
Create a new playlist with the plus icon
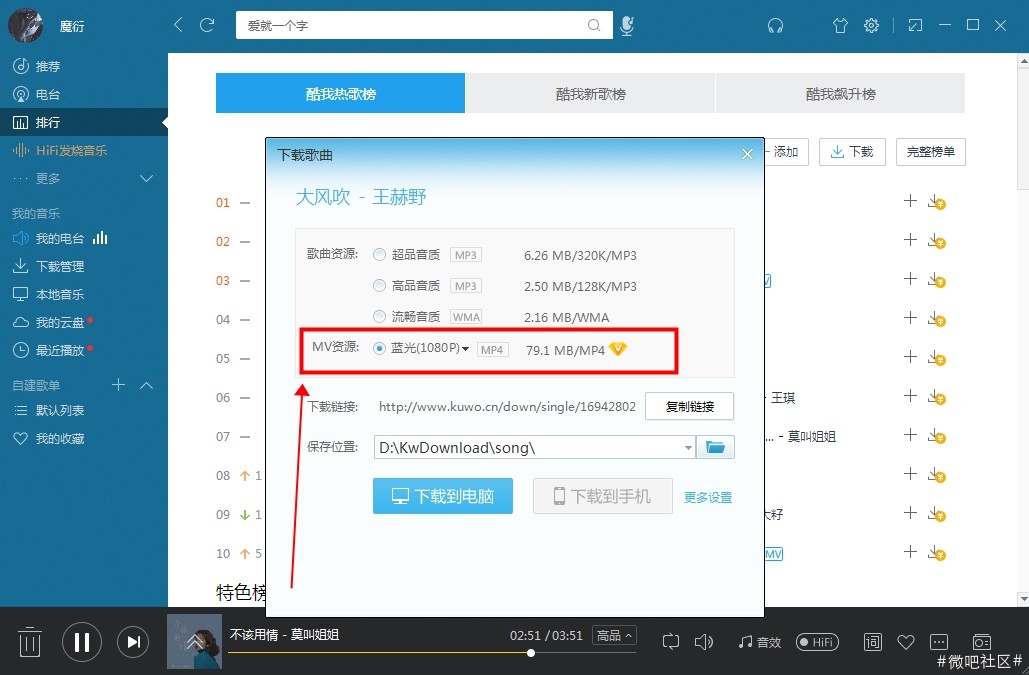(118, 384)
